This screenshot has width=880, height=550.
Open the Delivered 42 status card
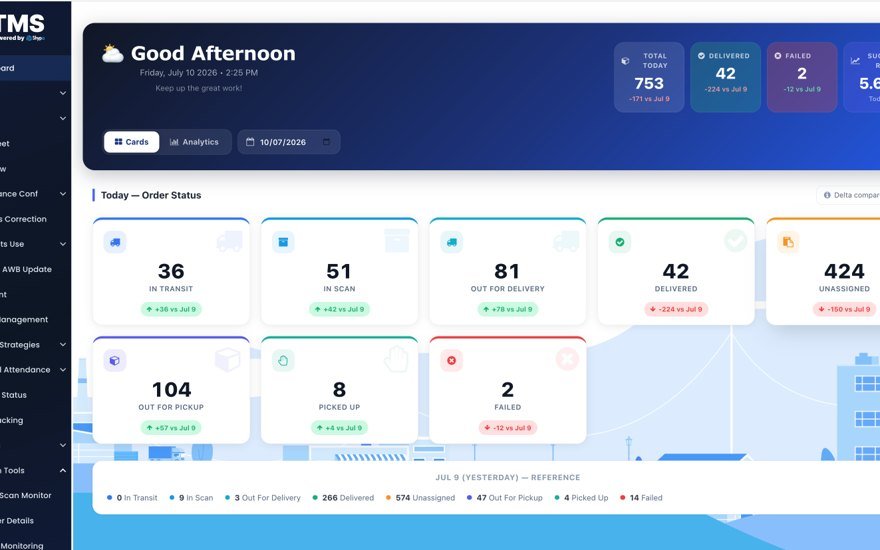coord(676,271)
